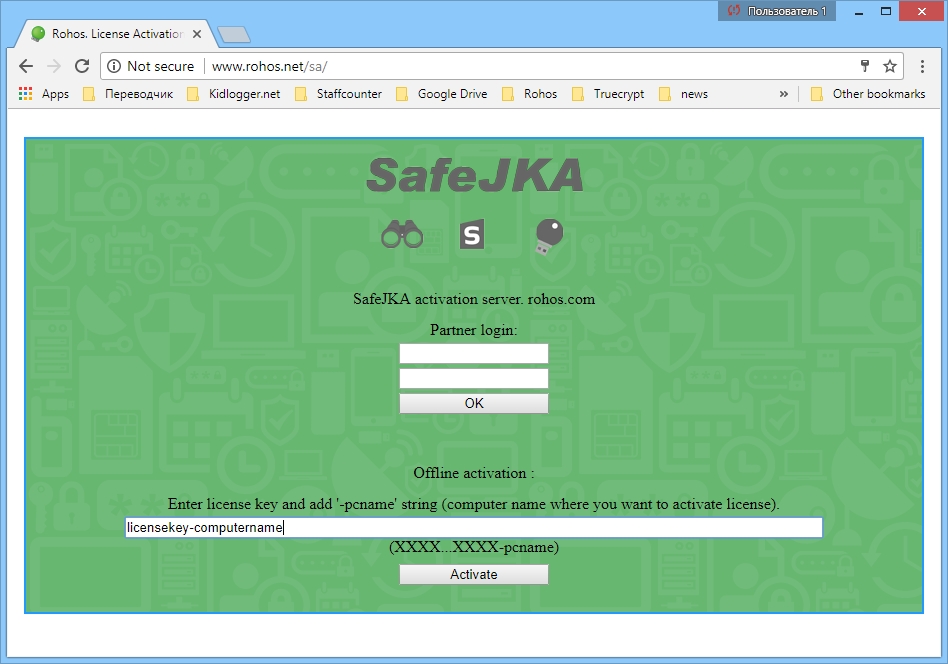The width and height of the screenshot is (948, 664).
Task: Click the license key input field
Action: 474,527
